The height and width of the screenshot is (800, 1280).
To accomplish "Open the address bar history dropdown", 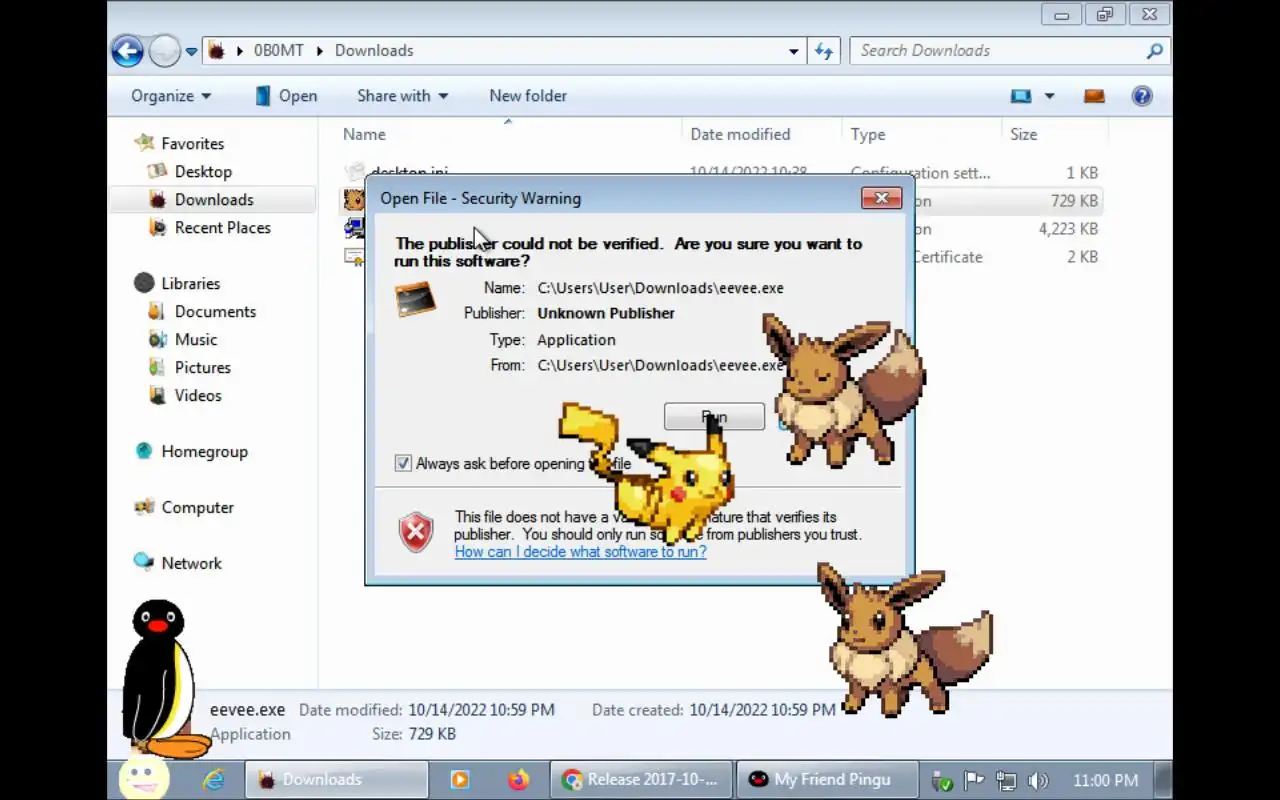I will coord(794,50).
